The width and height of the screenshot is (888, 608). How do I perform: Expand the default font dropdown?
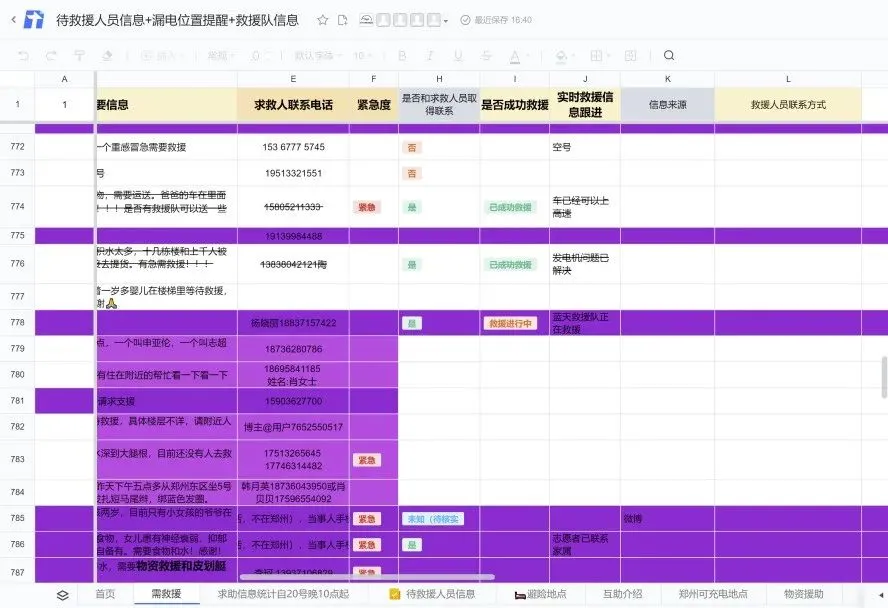pyautogui.click(x=318, y=55)
